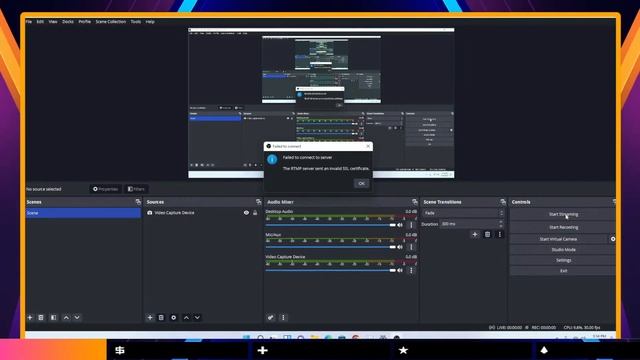Move the source up in the Sources list
This screenshot has height=360, width=640.
pyautogui.click(x=186, y=317)
